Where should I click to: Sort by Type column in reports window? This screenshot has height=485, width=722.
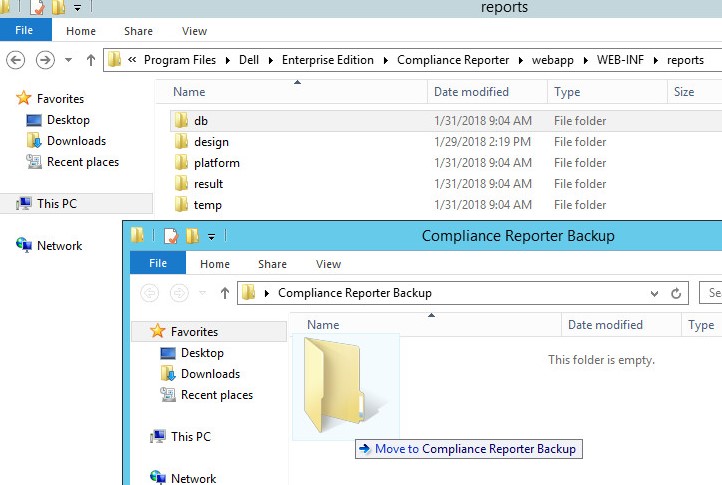[x=607, y=92]
